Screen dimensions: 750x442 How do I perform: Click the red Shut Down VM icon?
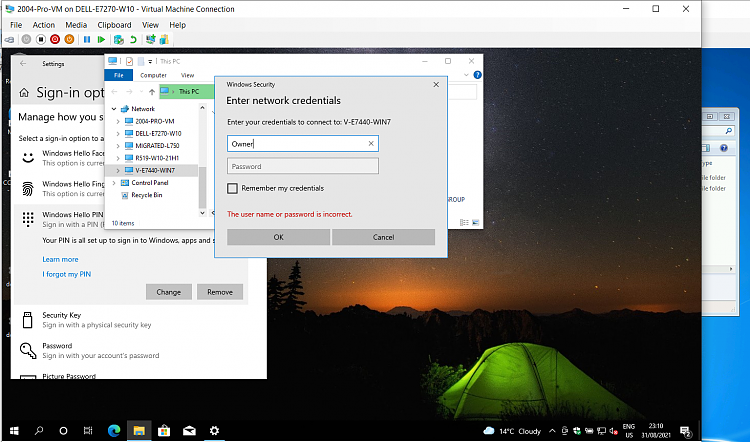point(55,40)
